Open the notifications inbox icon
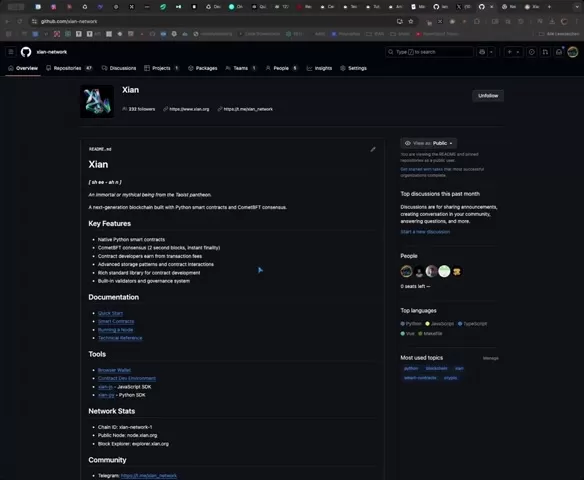This screenshot has height=480, width=584. click(559, 52)
